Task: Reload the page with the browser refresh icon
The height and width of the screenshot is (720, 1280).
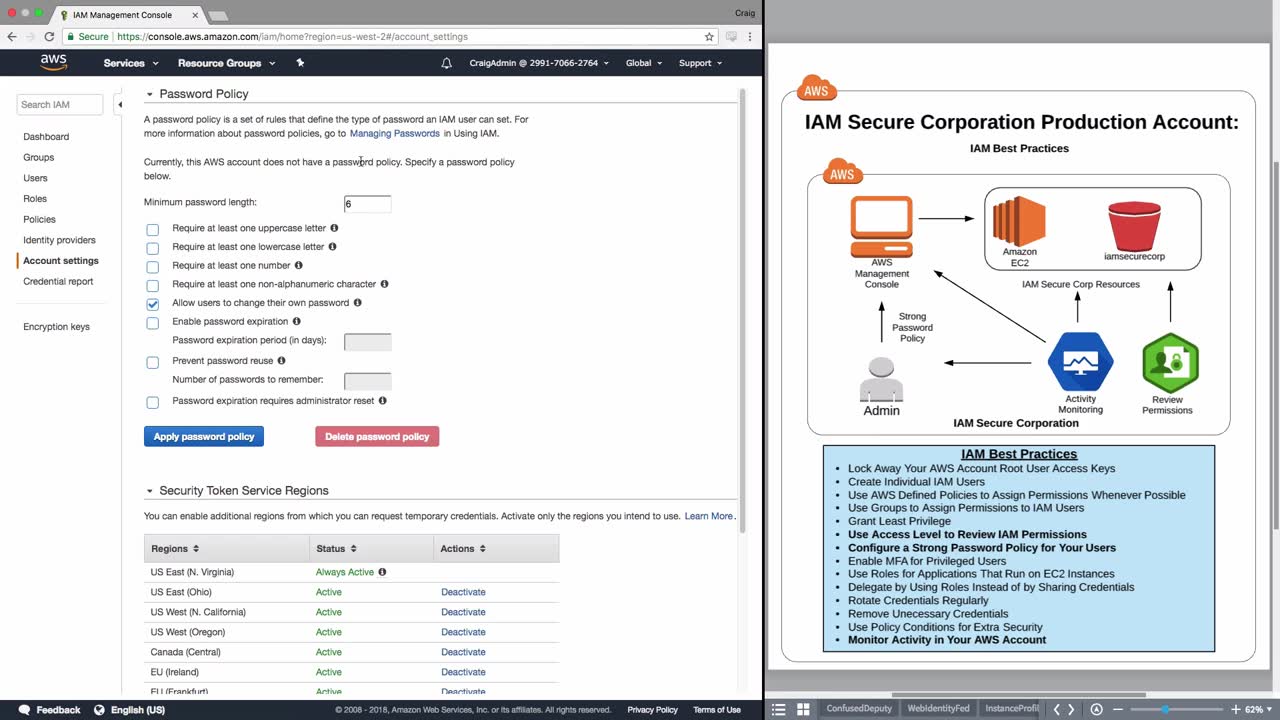Action: coord(49,37)
